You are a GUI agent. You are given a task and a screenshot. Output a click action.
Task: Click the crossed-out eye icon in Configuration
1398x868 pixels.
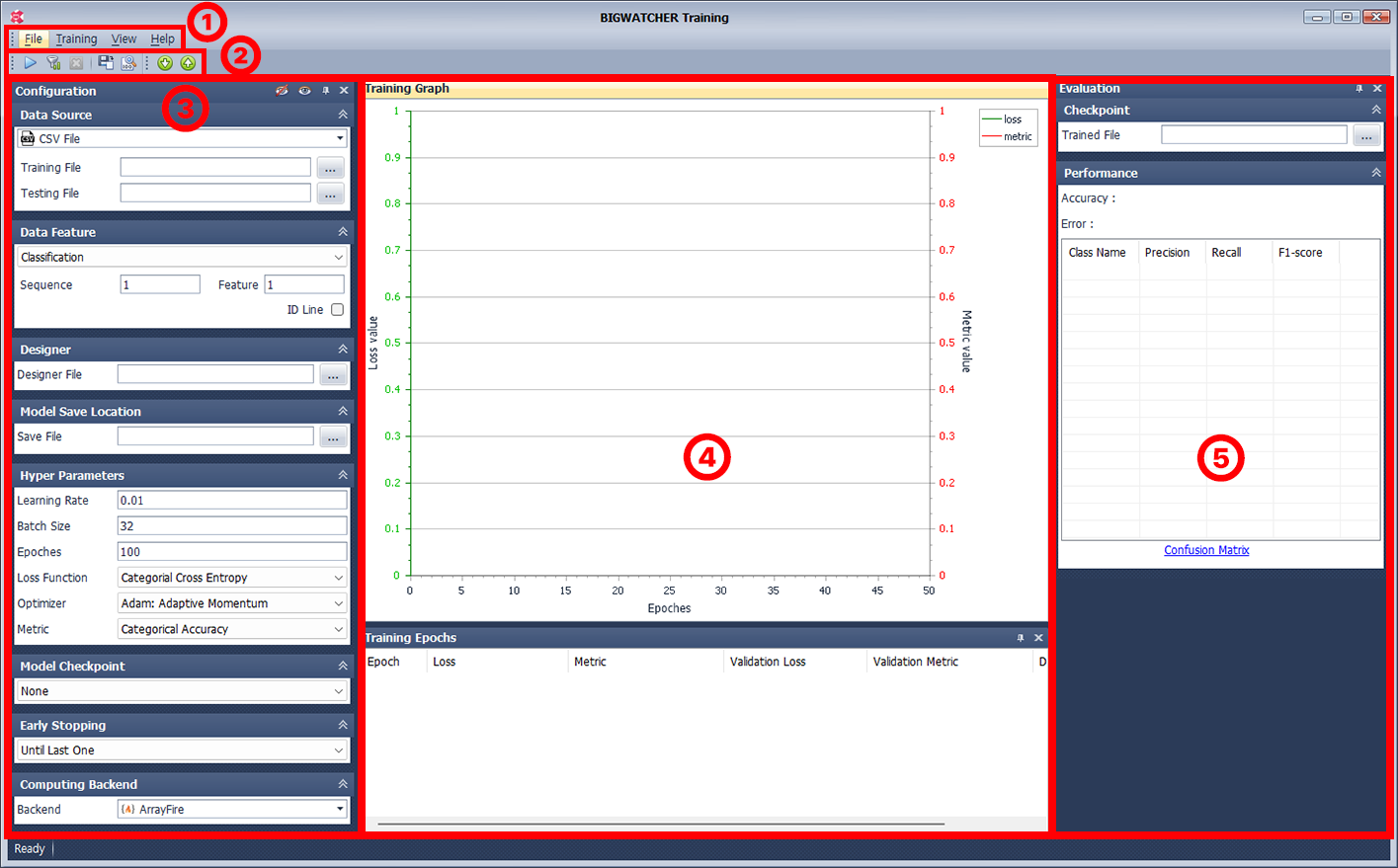[282, 91]
